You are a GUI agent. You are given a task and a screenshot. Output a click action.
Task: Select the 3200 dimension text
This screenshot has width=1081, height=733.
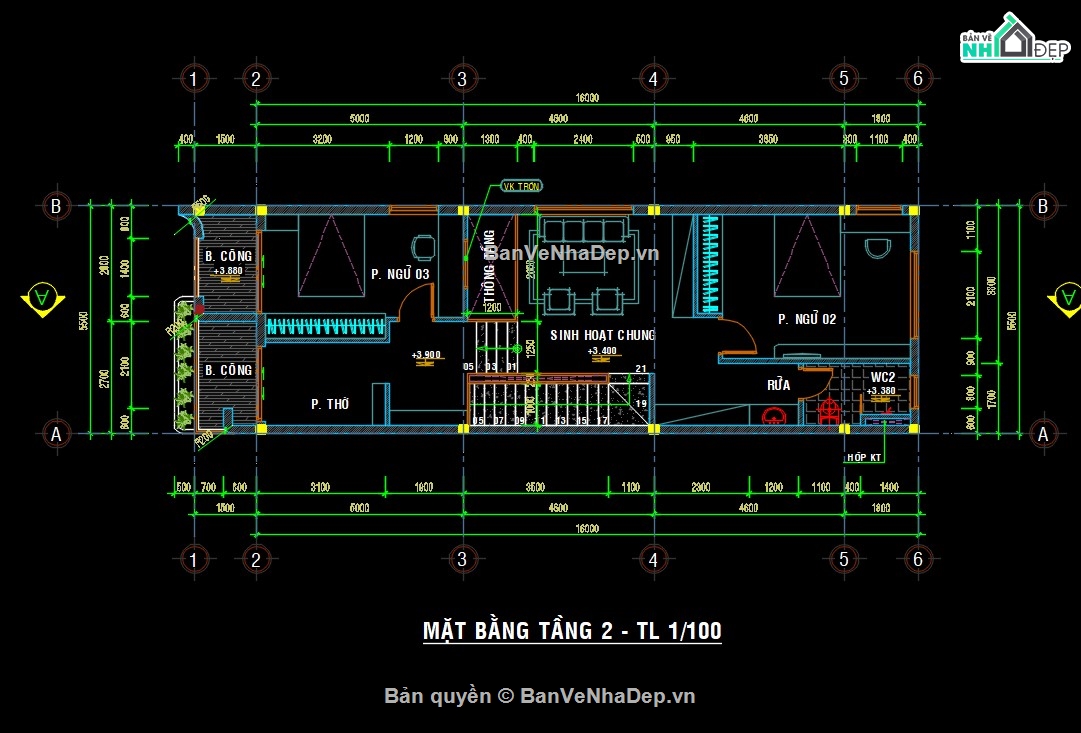pyautogui.click(x=322, y=139)
